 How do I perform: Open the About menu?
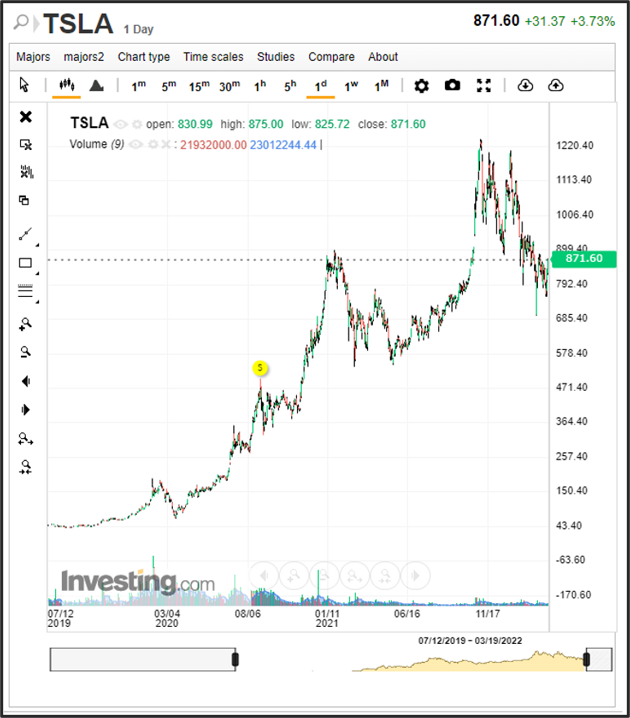click(x=383, y=57)
